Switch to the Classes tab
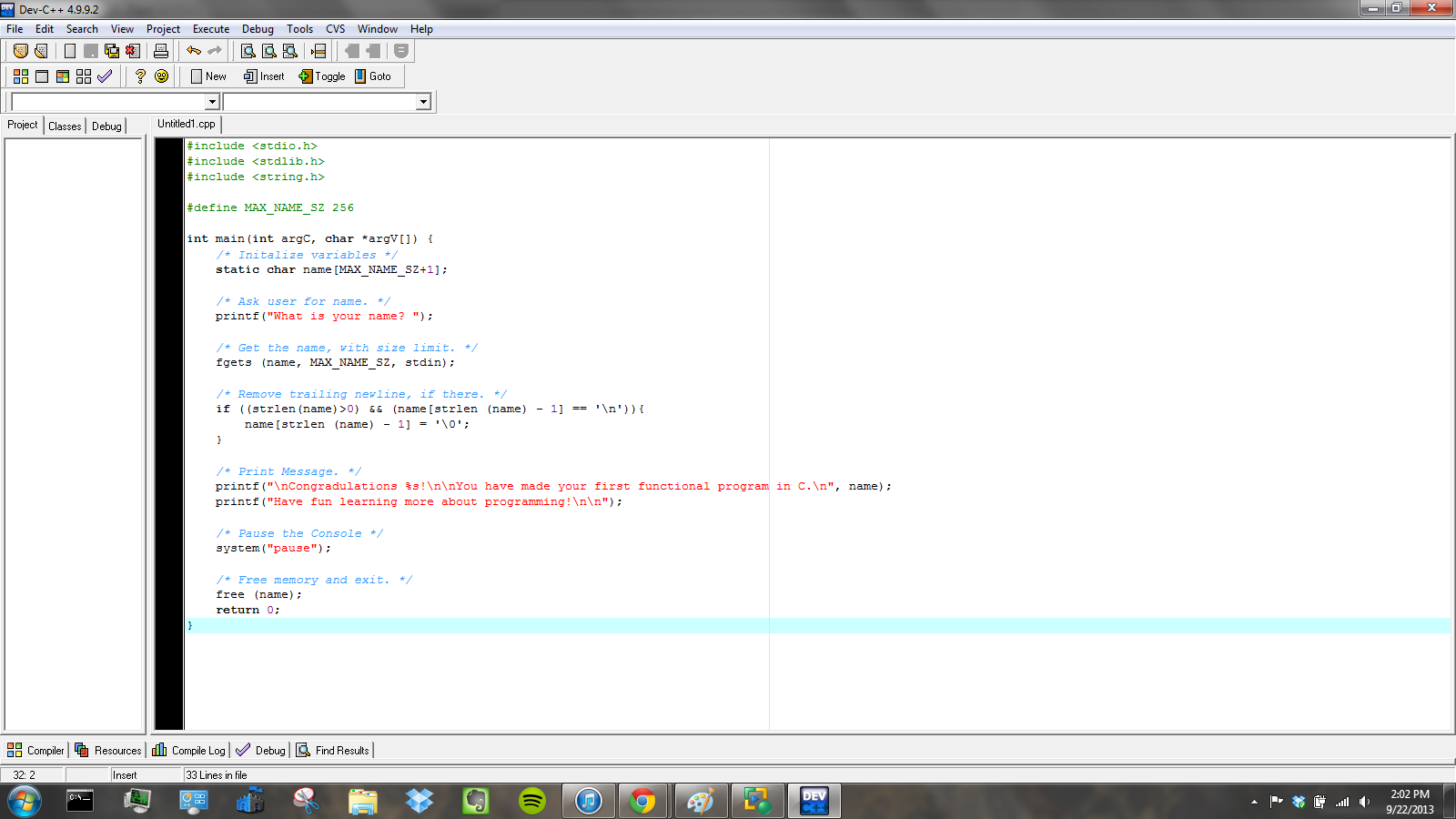This screenshot has width=1456, height=819. pos(65,126)
